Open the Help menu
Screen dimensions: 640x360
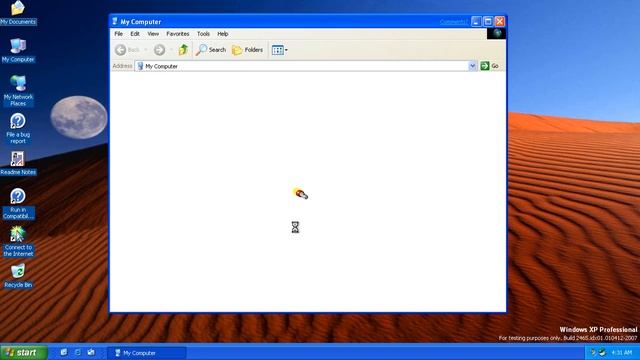222,34
